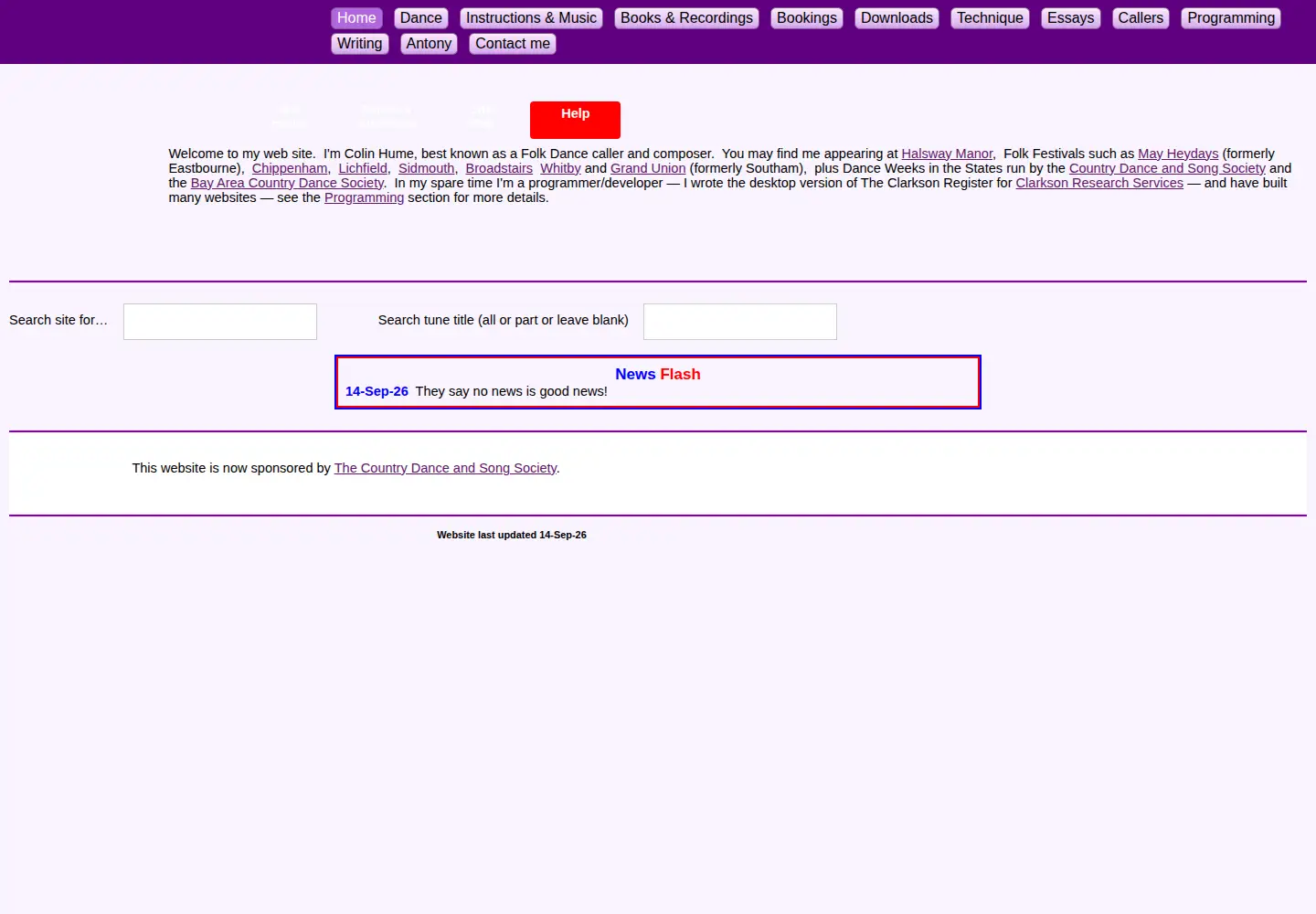Focus the Search tune title field

point(740,322)
